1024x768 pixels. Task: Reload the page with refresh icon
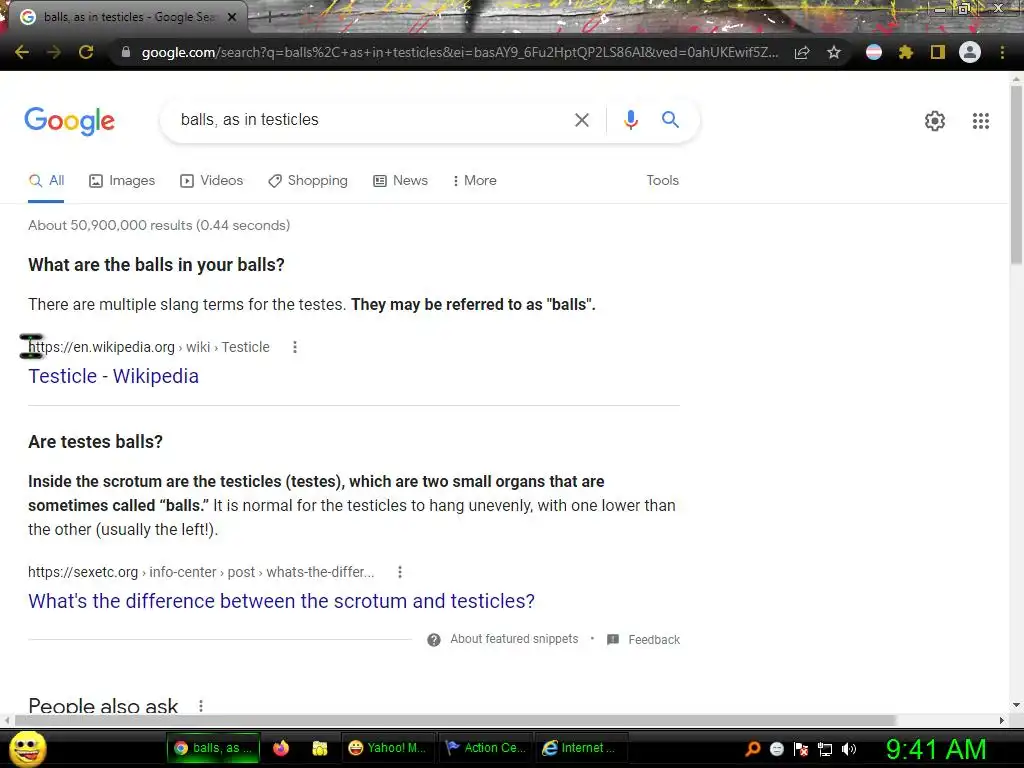86,52
